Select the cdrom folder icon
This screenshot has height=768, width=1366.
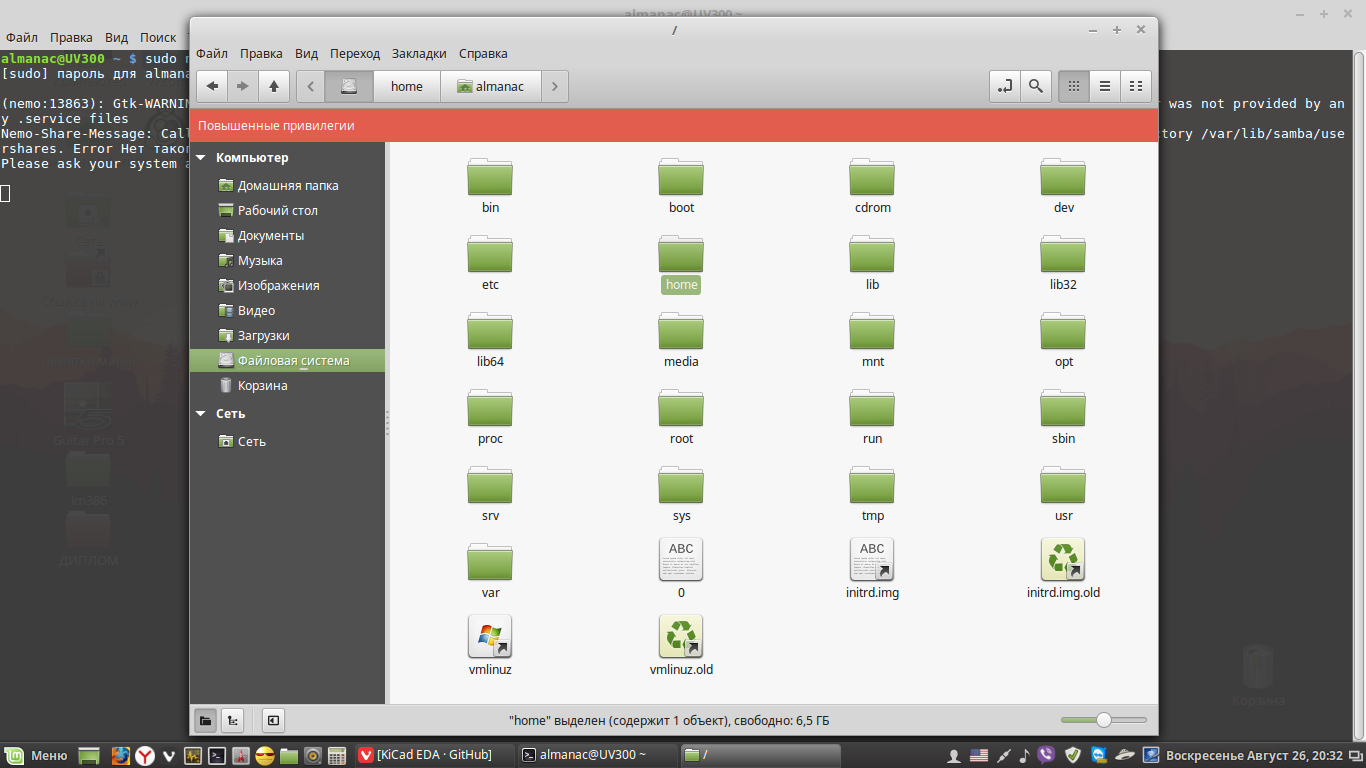[x=872, y=177]
